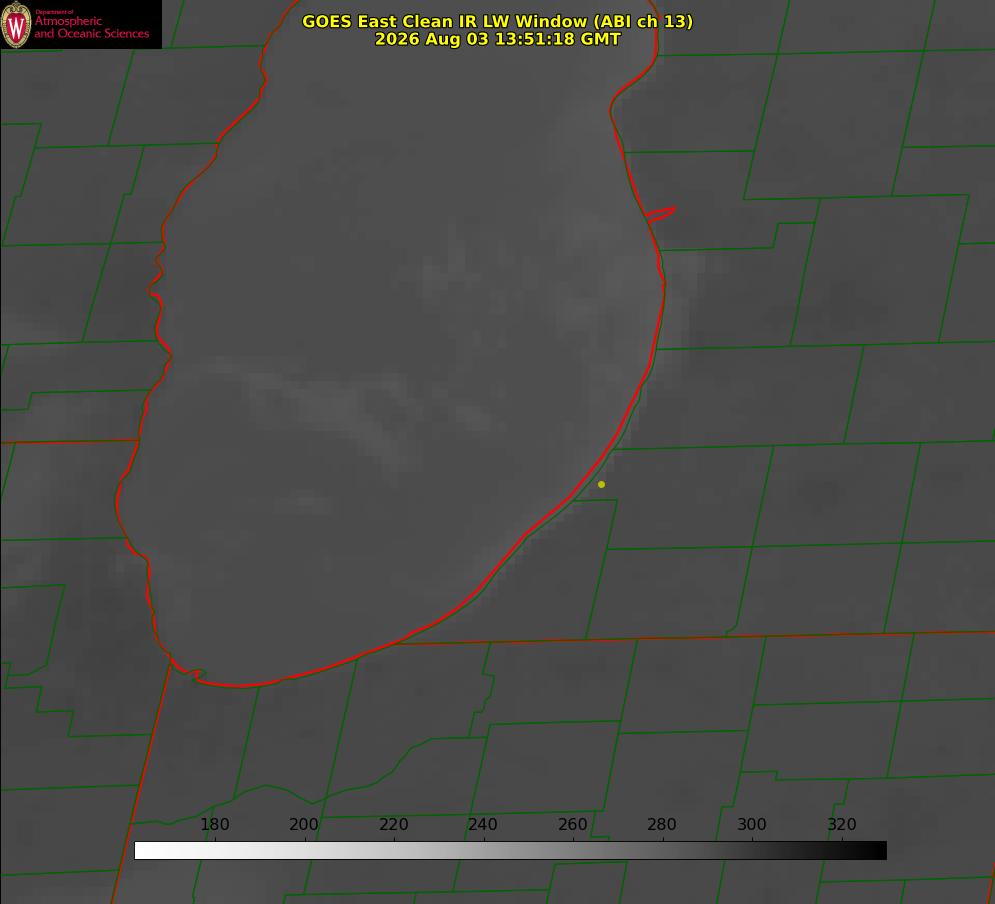This screenshot has width=995, height=904.
Task: Click the 280 colorbar label
Action: (x=662, y=824)
